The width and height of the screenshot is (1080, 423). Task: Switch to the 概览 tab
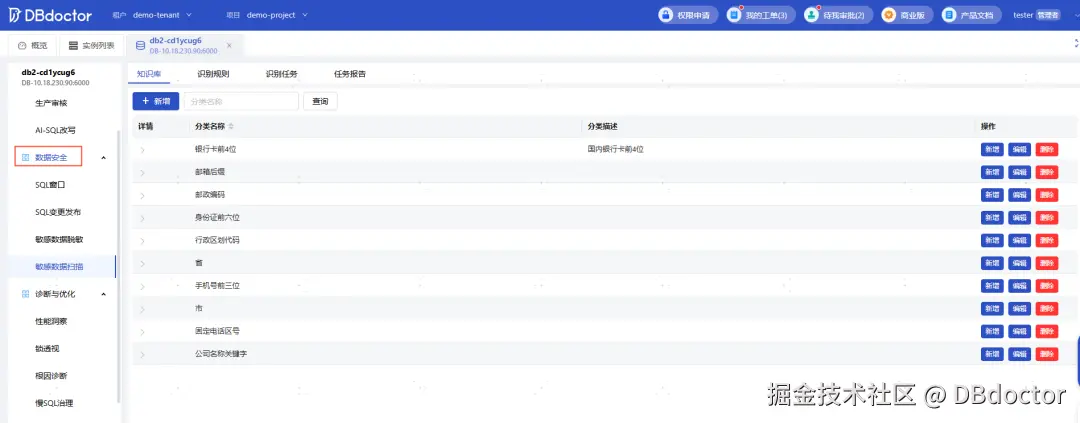coord(32,45)
